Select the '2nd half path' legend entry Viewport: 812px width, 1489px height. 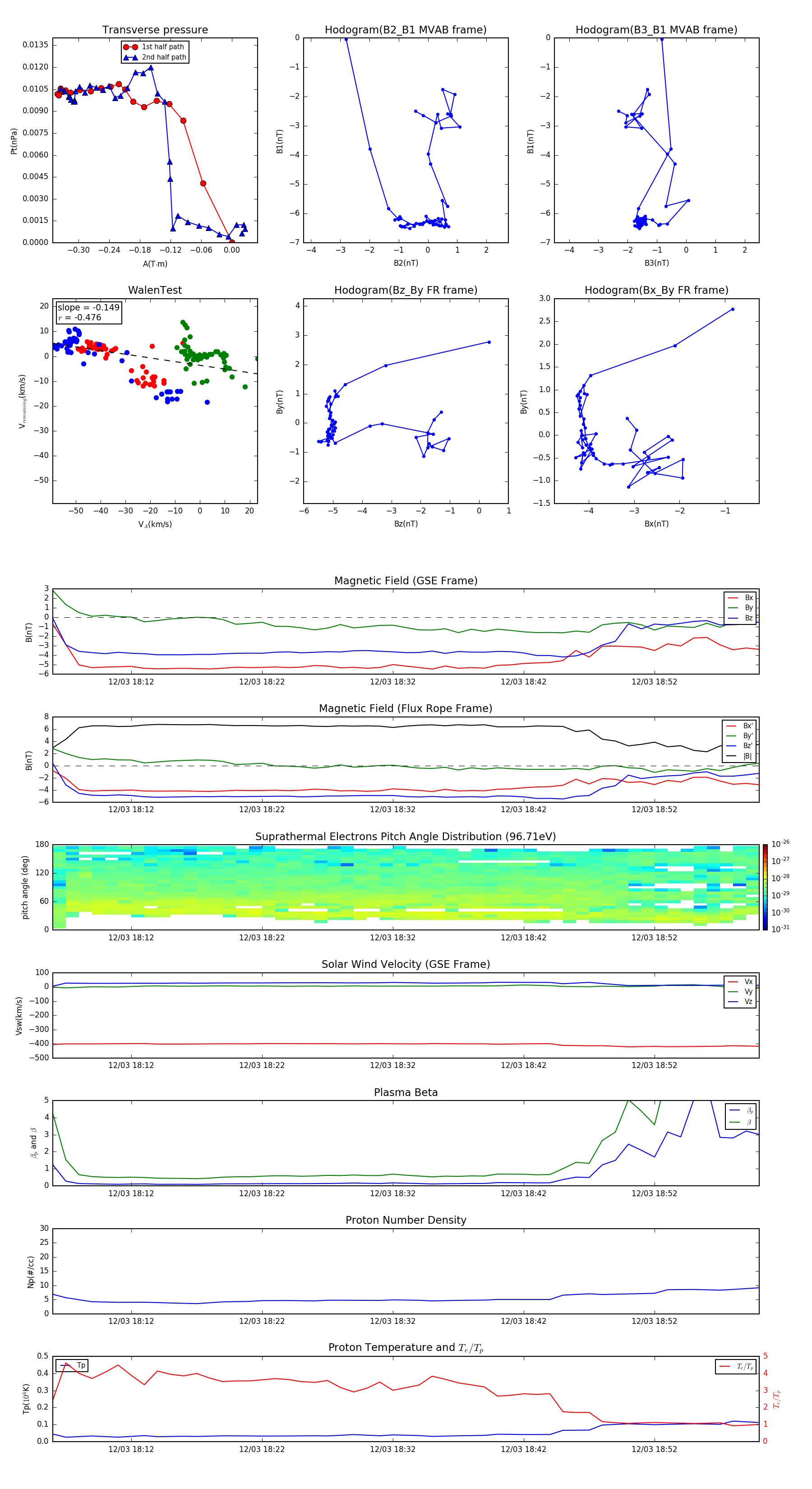(155, 57)
